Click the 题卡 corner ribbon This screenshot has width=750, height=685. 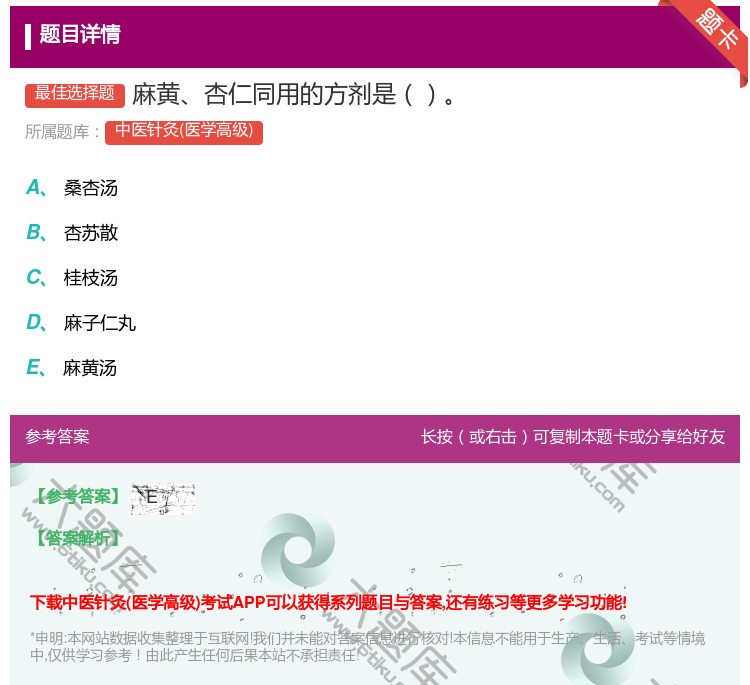(712, 34)
